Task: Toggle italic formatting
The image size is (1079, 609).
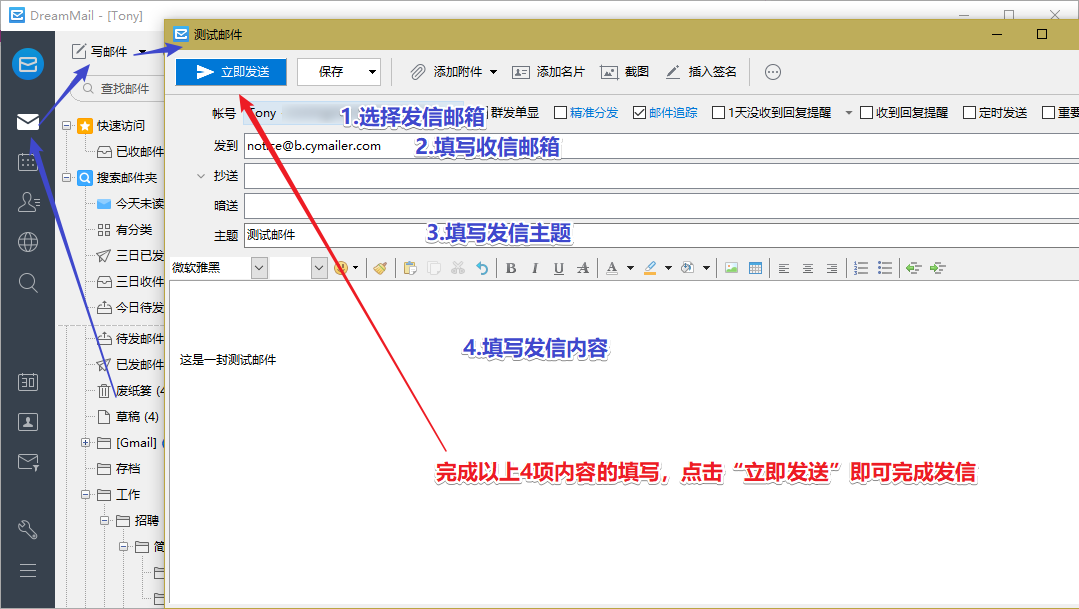Action: click(535, 268)
